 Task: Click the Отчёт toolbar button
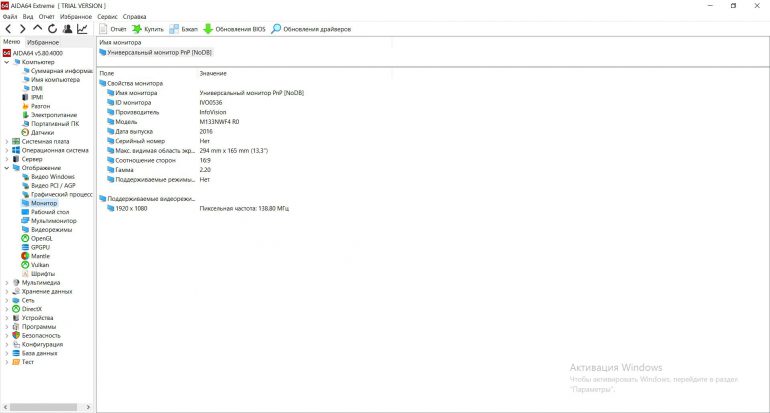[x=112, y=29]
